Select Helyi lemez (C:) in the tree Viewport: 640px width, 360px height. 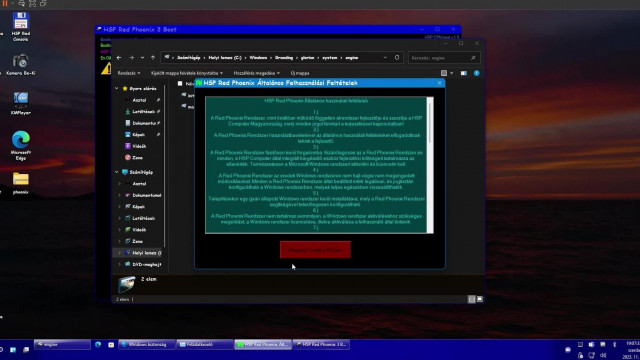coord(143,253)
